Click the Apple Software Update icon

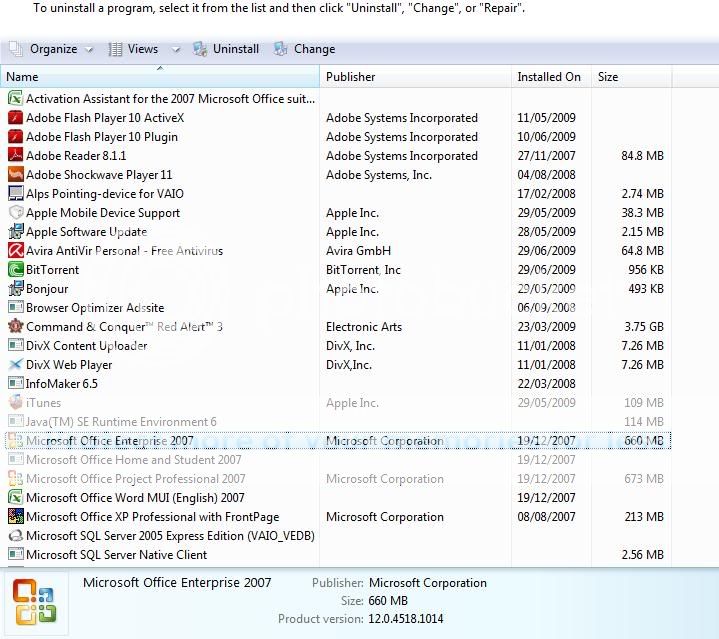point(16,232)
